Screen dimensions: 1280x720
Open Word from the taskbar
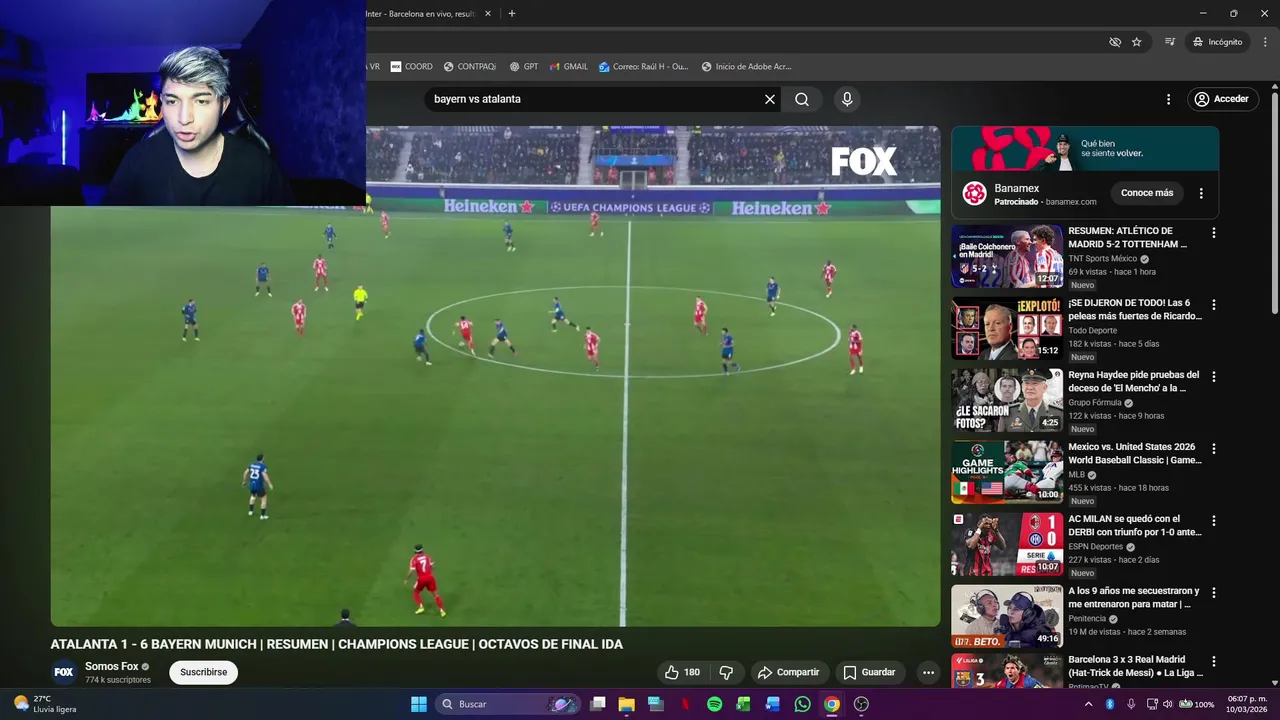tap(773, 704)
